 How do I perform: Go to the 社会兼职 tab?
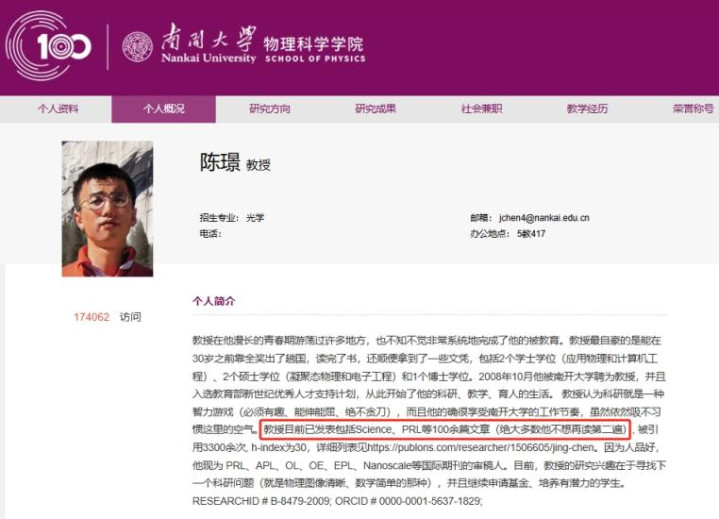(x=481, y=109)
